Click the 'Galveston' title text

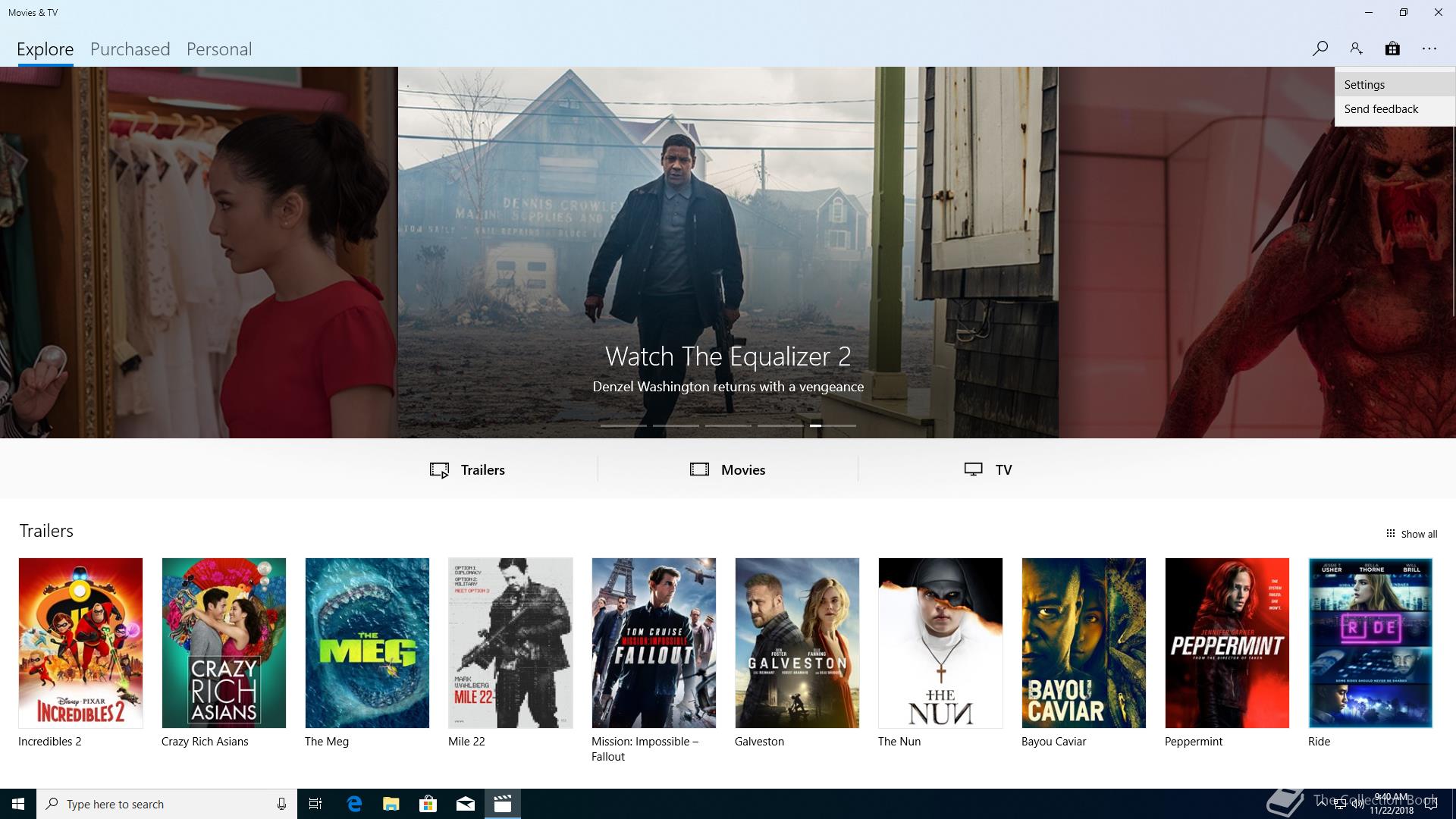759,742
